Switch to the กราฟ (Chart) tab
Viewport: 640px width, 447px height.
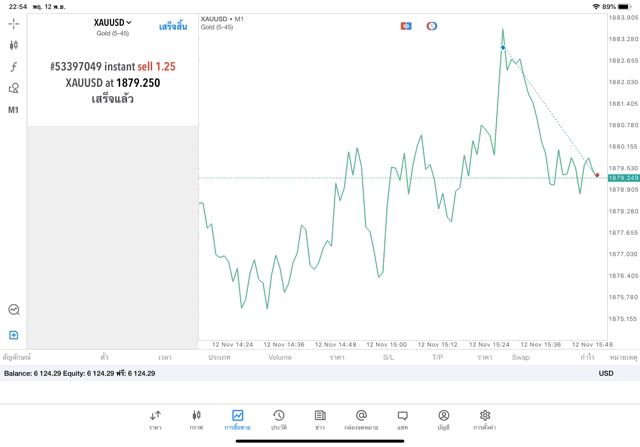196,419
